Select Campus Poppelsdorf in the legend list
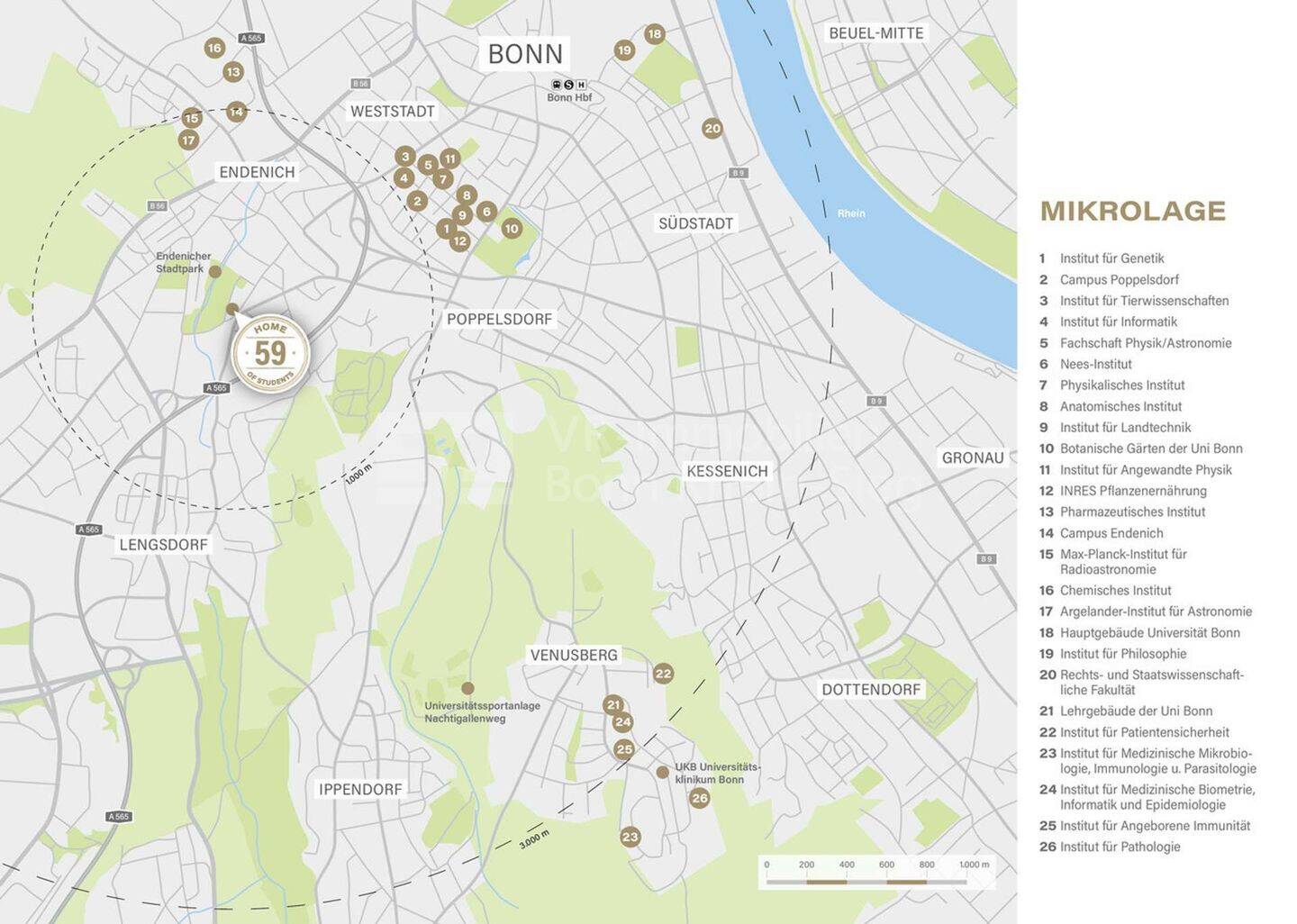 pyautogui.click(x=1119, y=280)
